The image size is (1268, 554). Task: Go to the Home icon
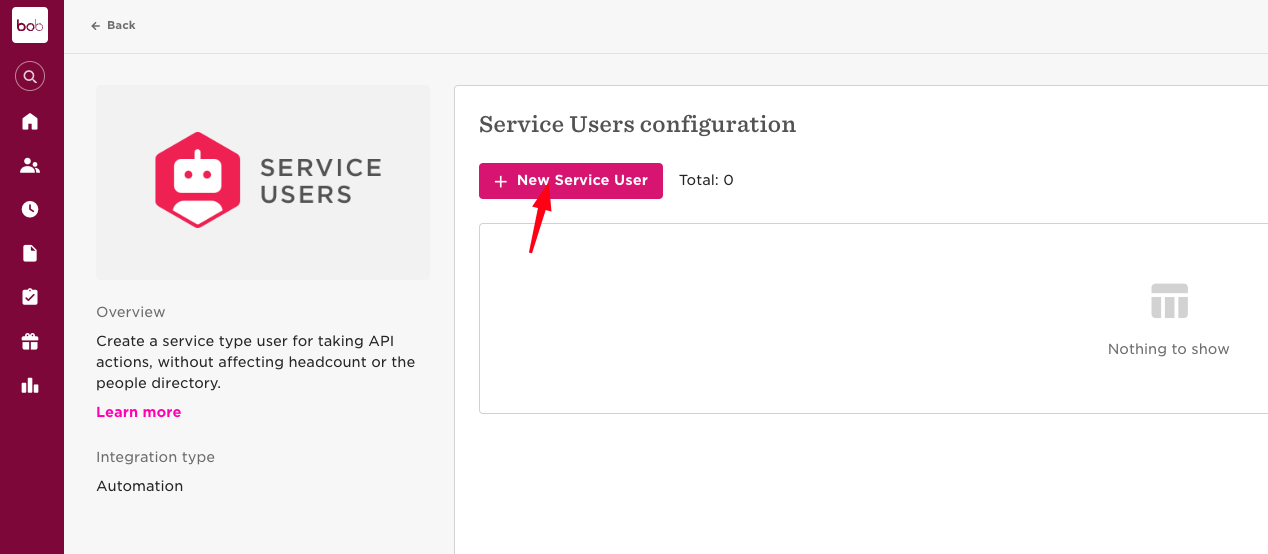tap(30, 121)
